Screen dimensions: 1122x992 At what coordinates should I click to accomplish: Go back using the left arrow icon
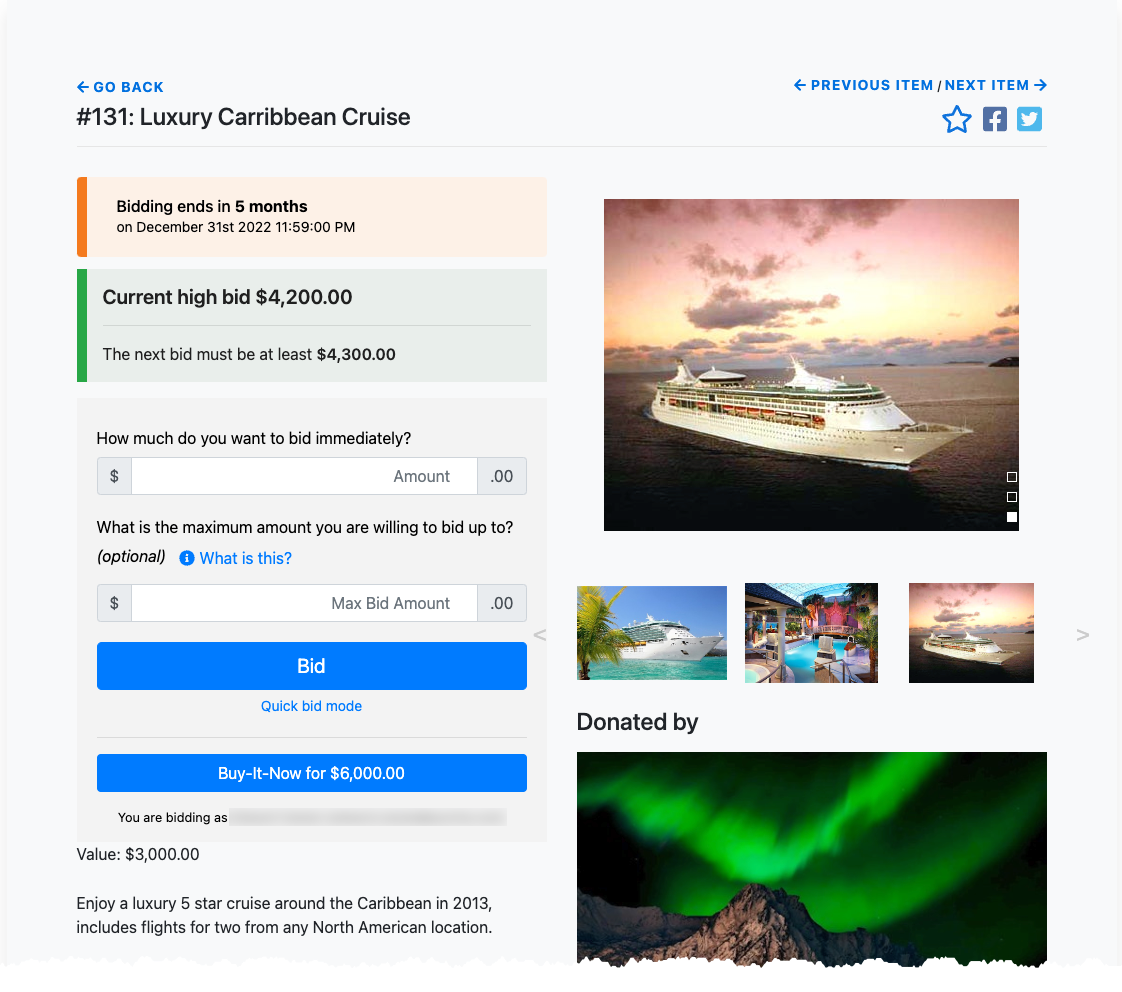pyautogui.click(x=83, y=87)
